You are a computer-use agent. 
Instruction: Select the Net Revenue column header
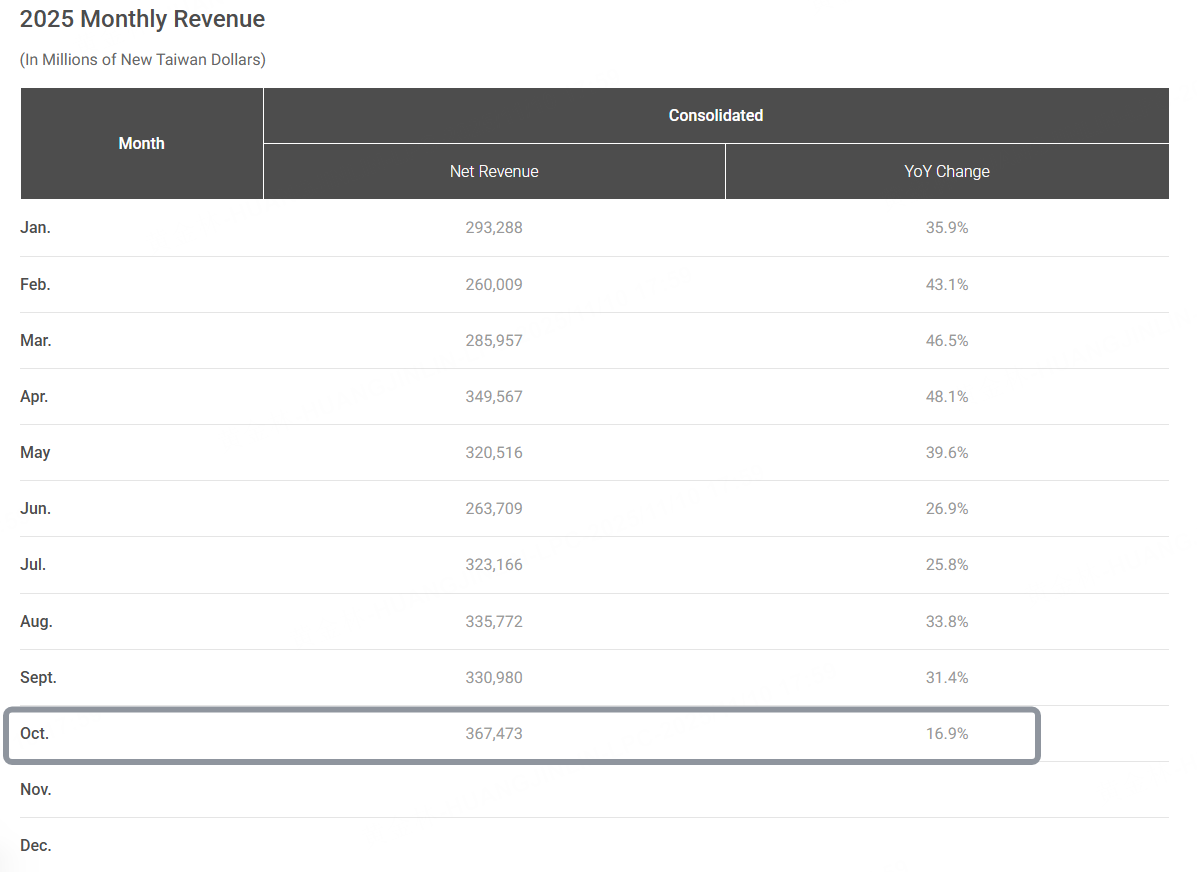[494, 171]
